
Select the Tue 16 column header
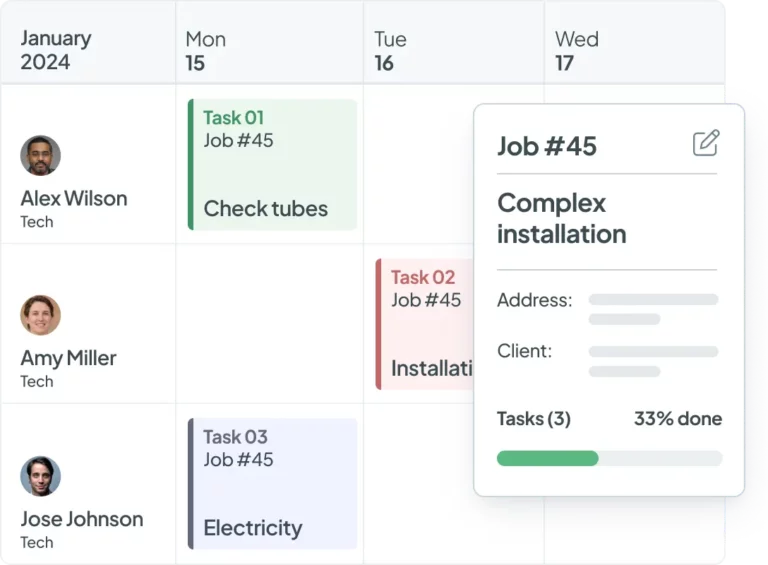coord(390,50)
